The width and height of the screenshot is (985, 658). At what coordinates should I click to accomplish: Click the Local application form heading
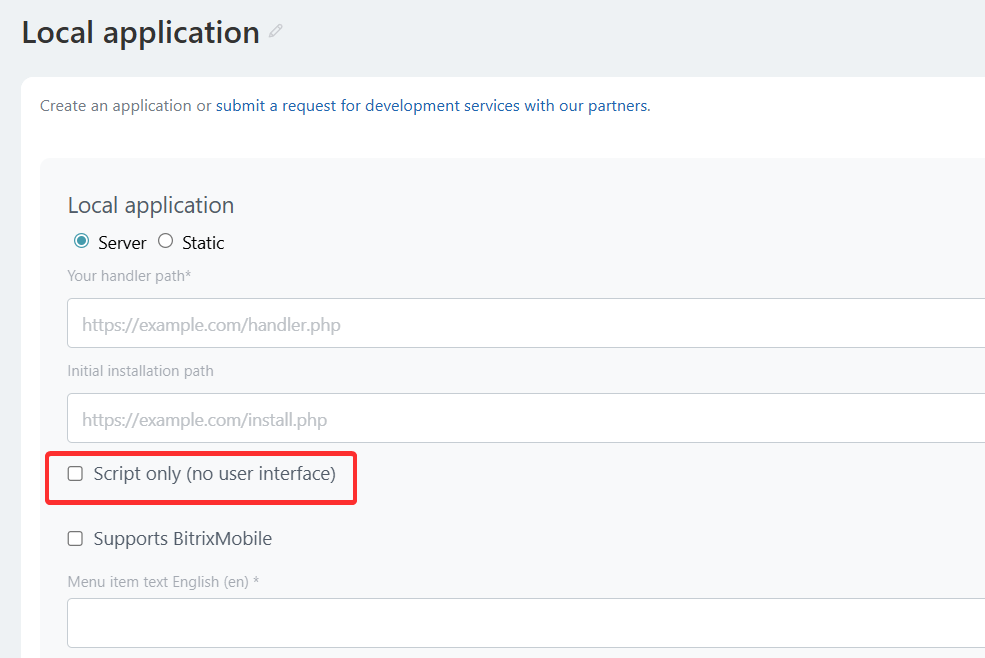coord(150,205)
